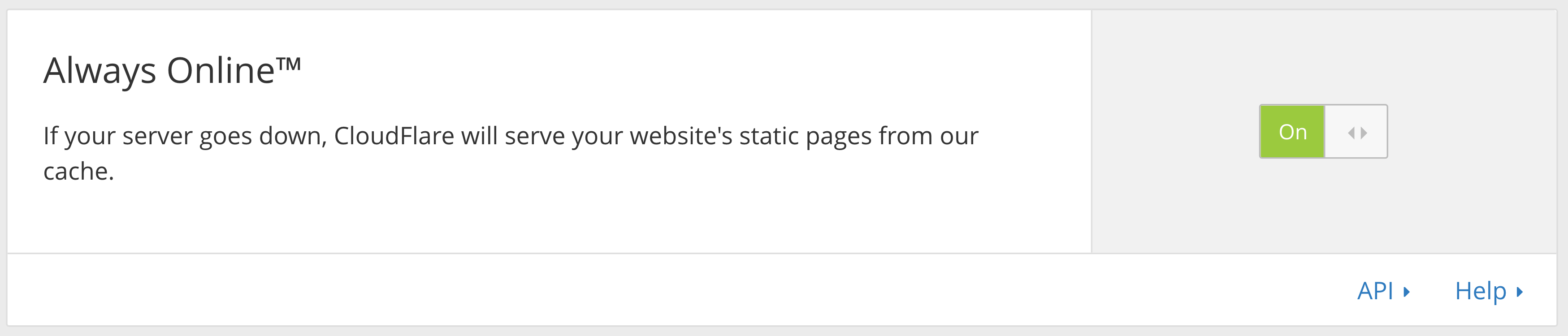Click the trademark symbol after Online

[289, 64]
